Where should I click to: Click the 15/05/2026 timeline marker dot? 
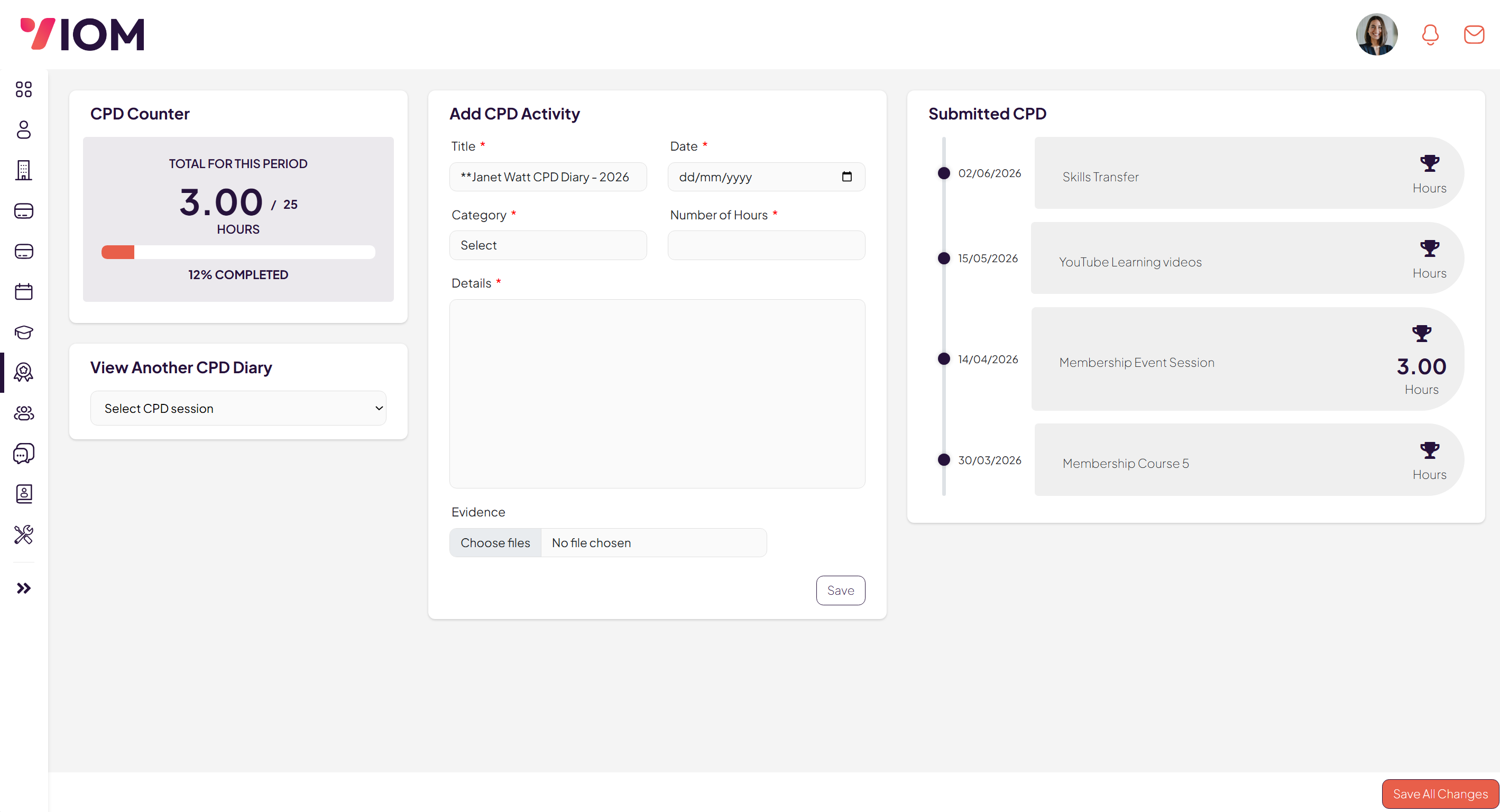coord(944,258)
